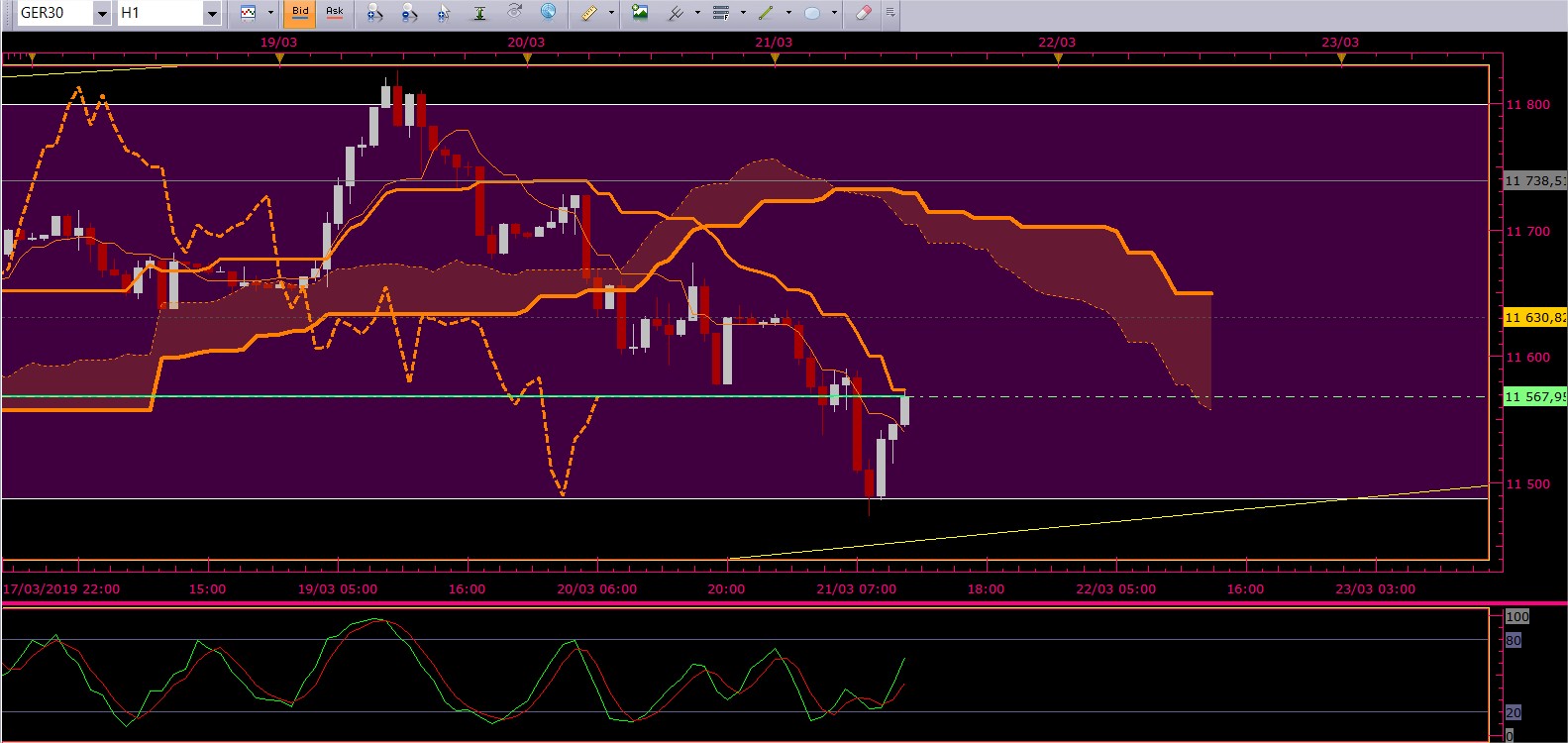Click the 11 600 price scale value

tap(1527, 357)
